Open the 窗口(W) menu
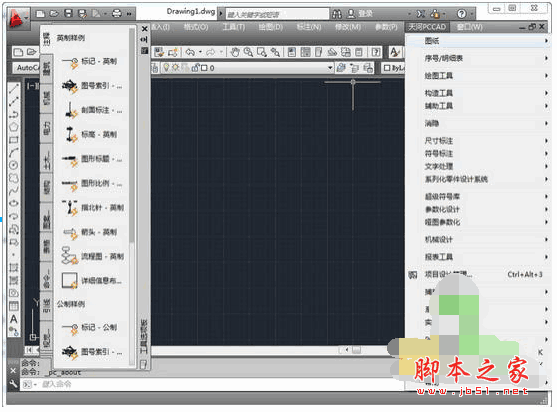The width and height of the screenshot is (557, 412). click(470, 27)
